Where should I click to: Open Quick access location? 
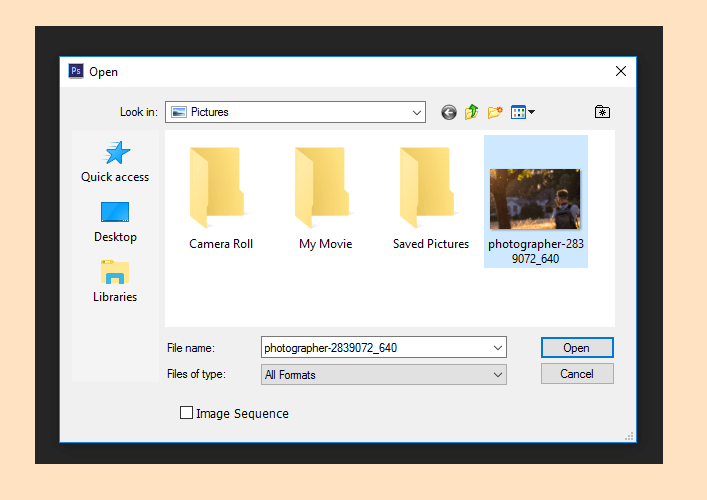(115, 161)
